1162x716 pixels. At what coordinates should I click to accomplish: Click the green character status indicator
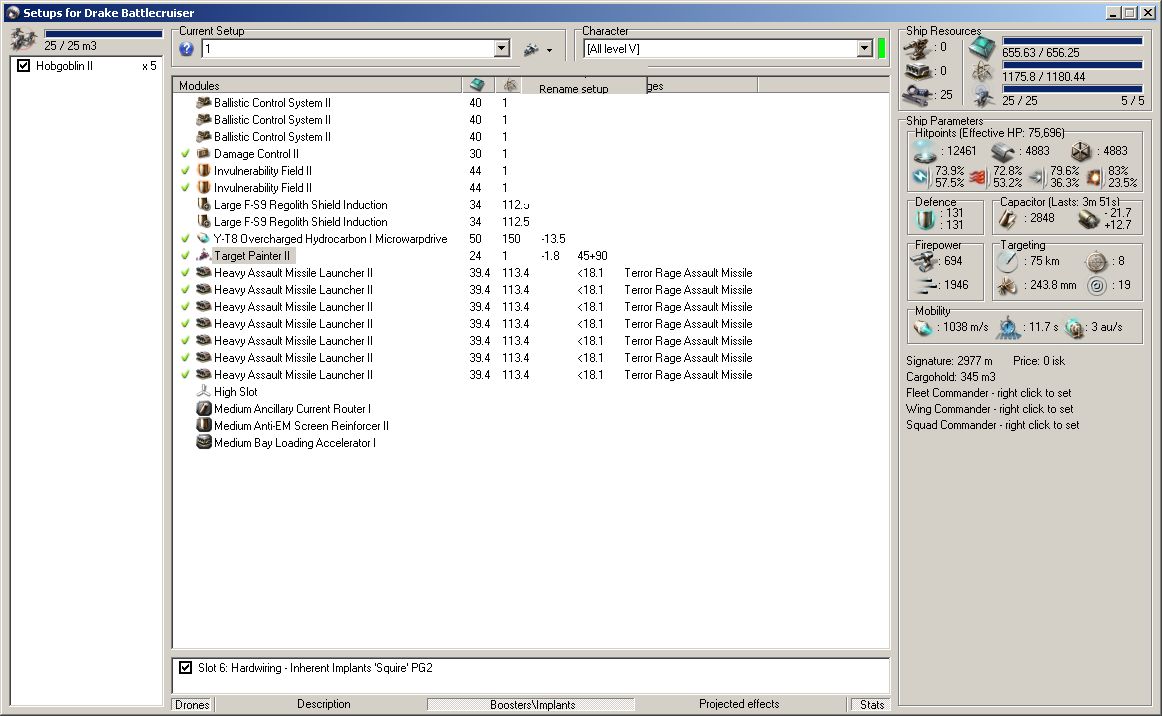click(x=882, y=49)
